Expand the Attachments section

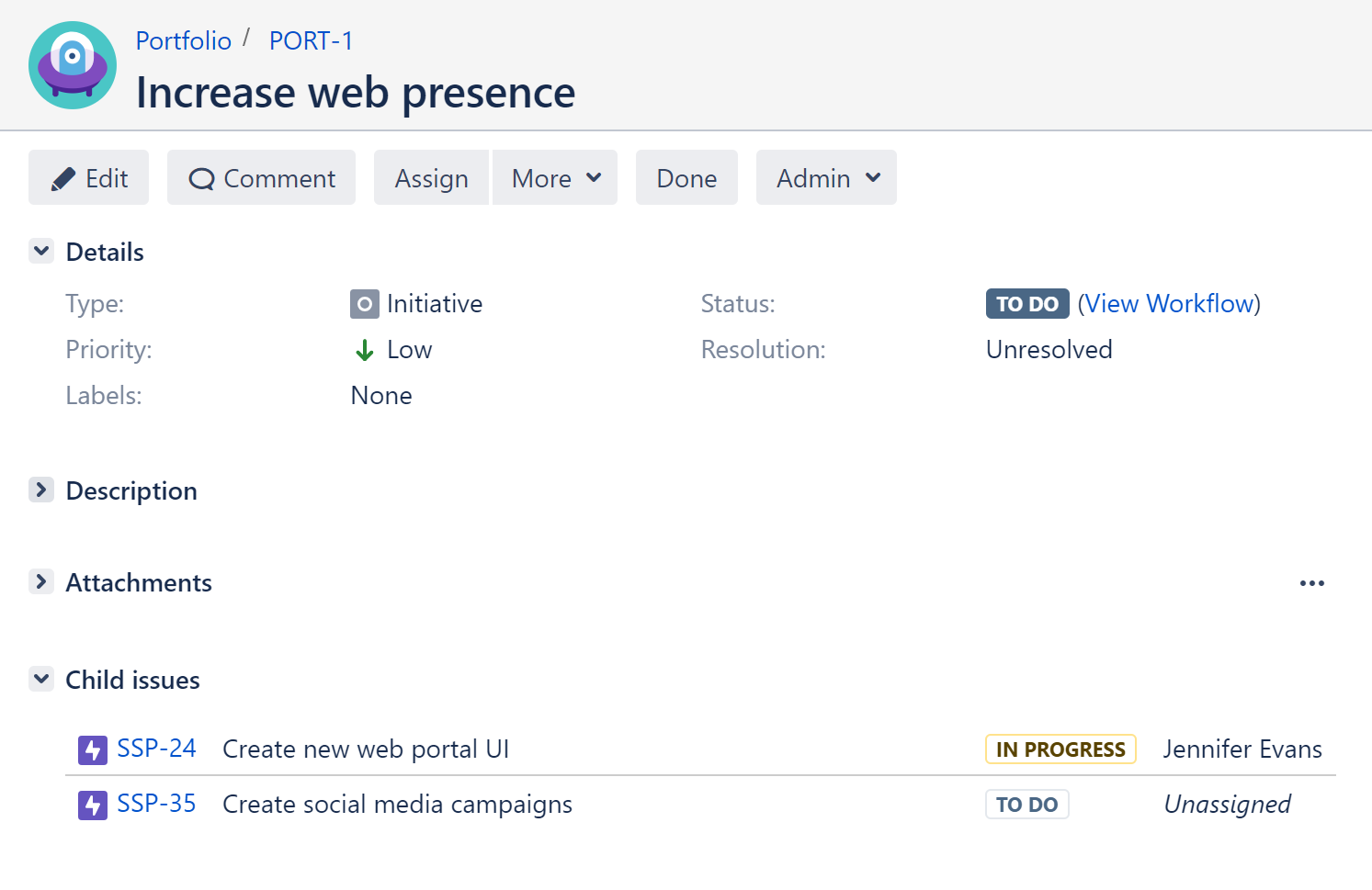point(41,581)
